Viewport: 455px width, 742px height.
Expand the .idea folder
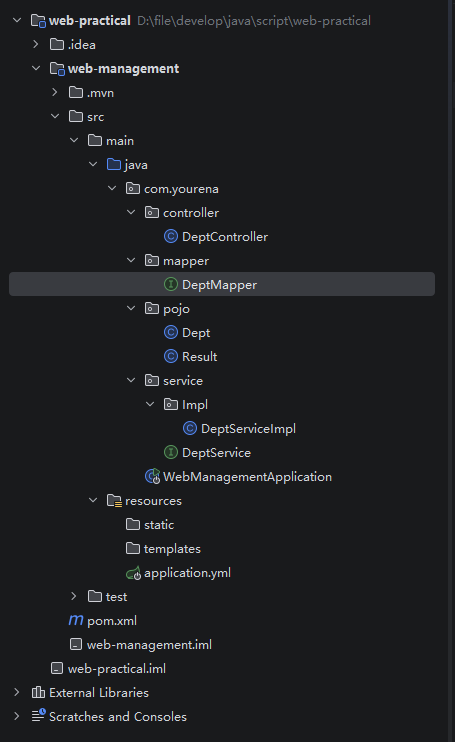point(36,44)
